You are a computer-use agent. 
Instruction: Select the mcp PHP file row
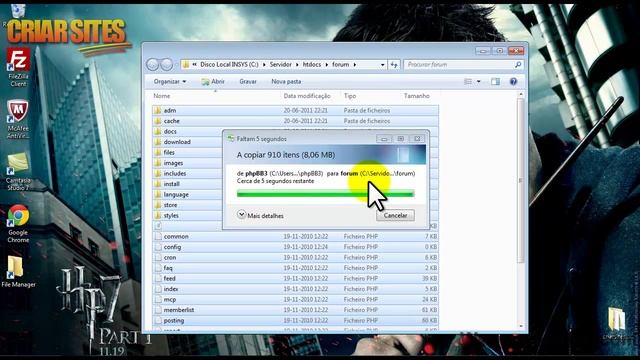point(296,300)
